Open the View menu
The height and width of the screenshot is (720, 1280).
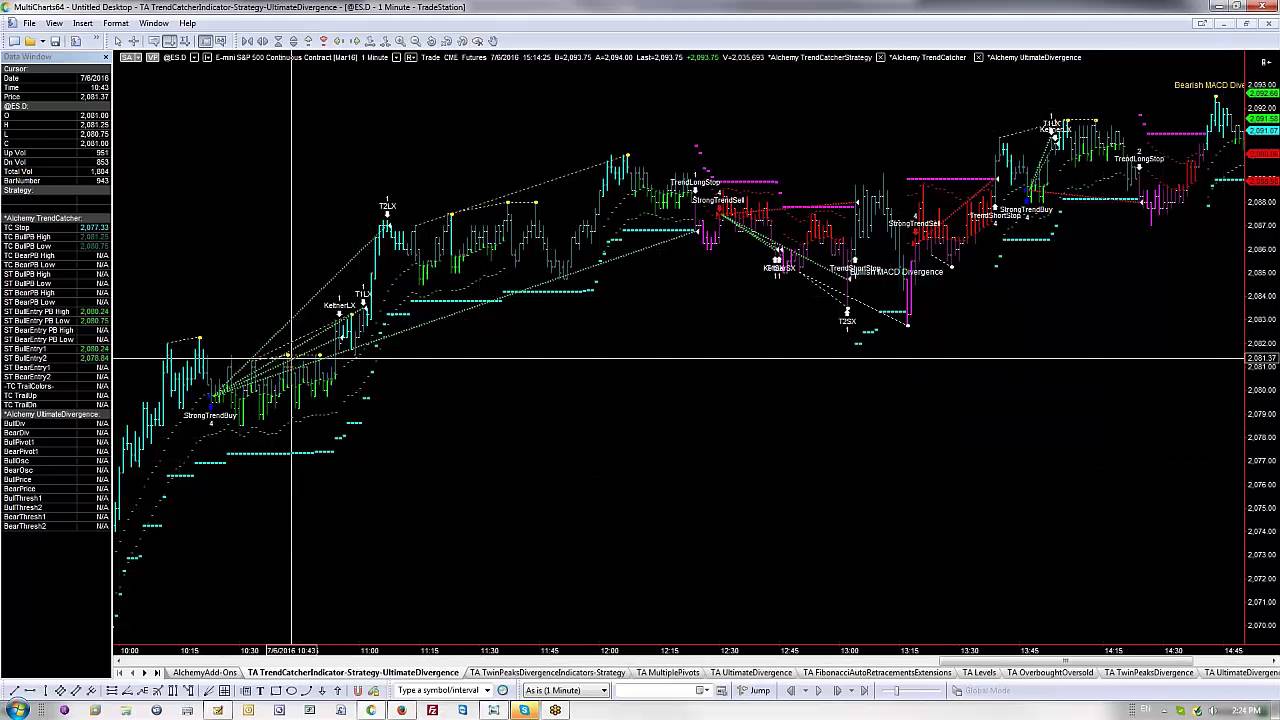tap(54, 23)
